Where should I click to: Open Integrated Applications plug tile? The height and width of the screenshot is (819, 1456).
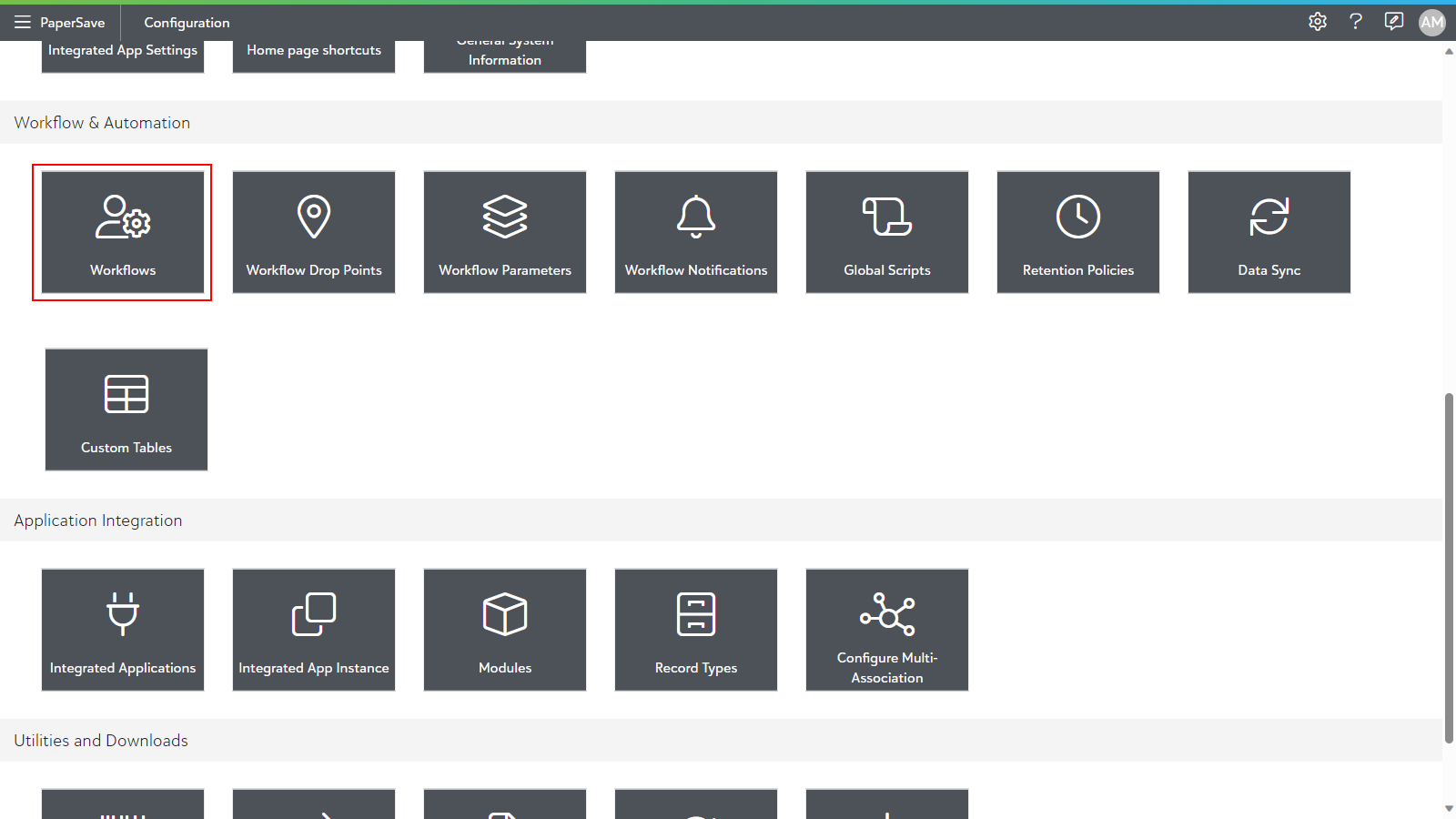123,630
